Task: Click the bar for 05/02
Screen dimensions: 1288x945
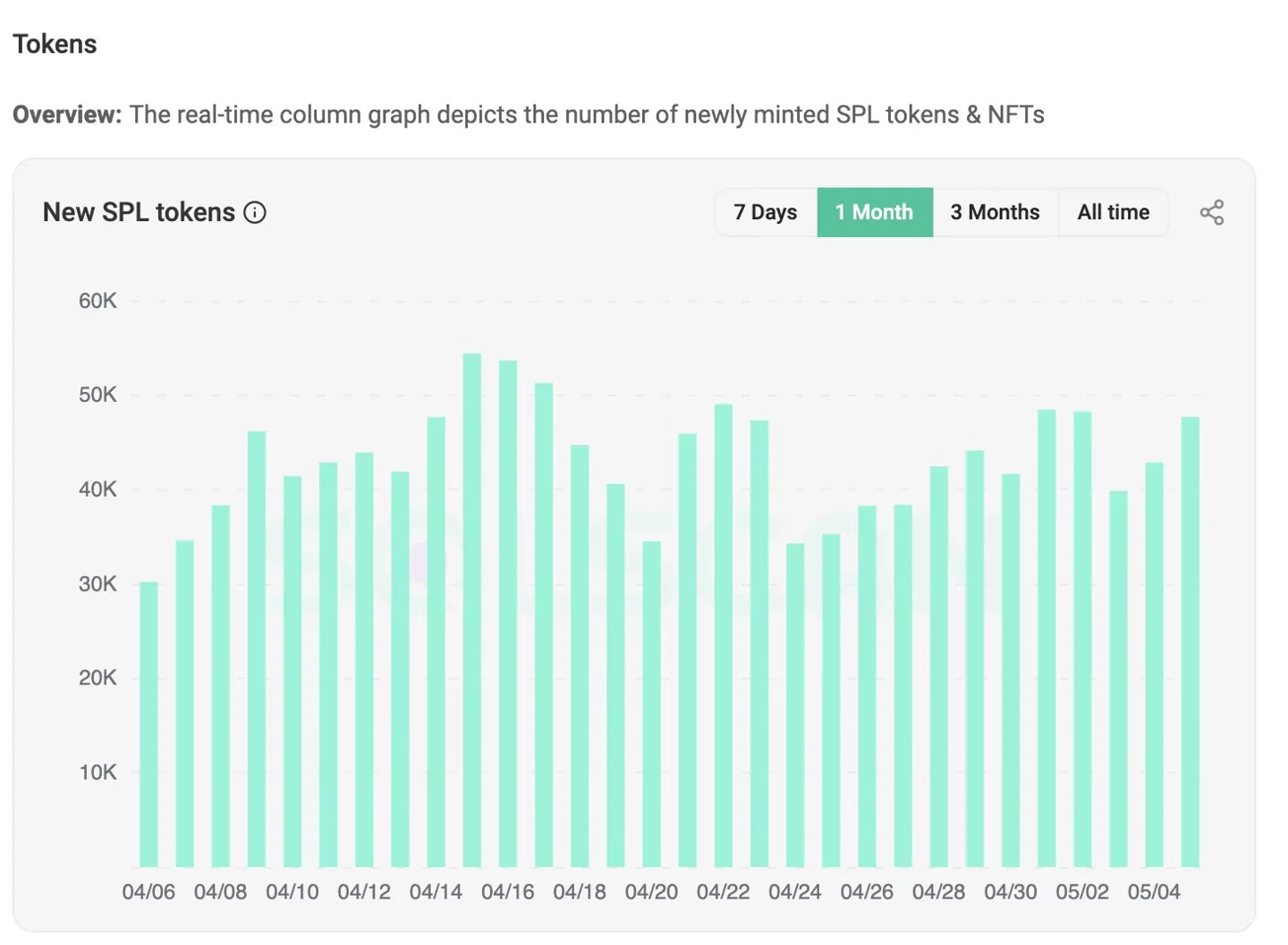Action: tap(1082, 639)
